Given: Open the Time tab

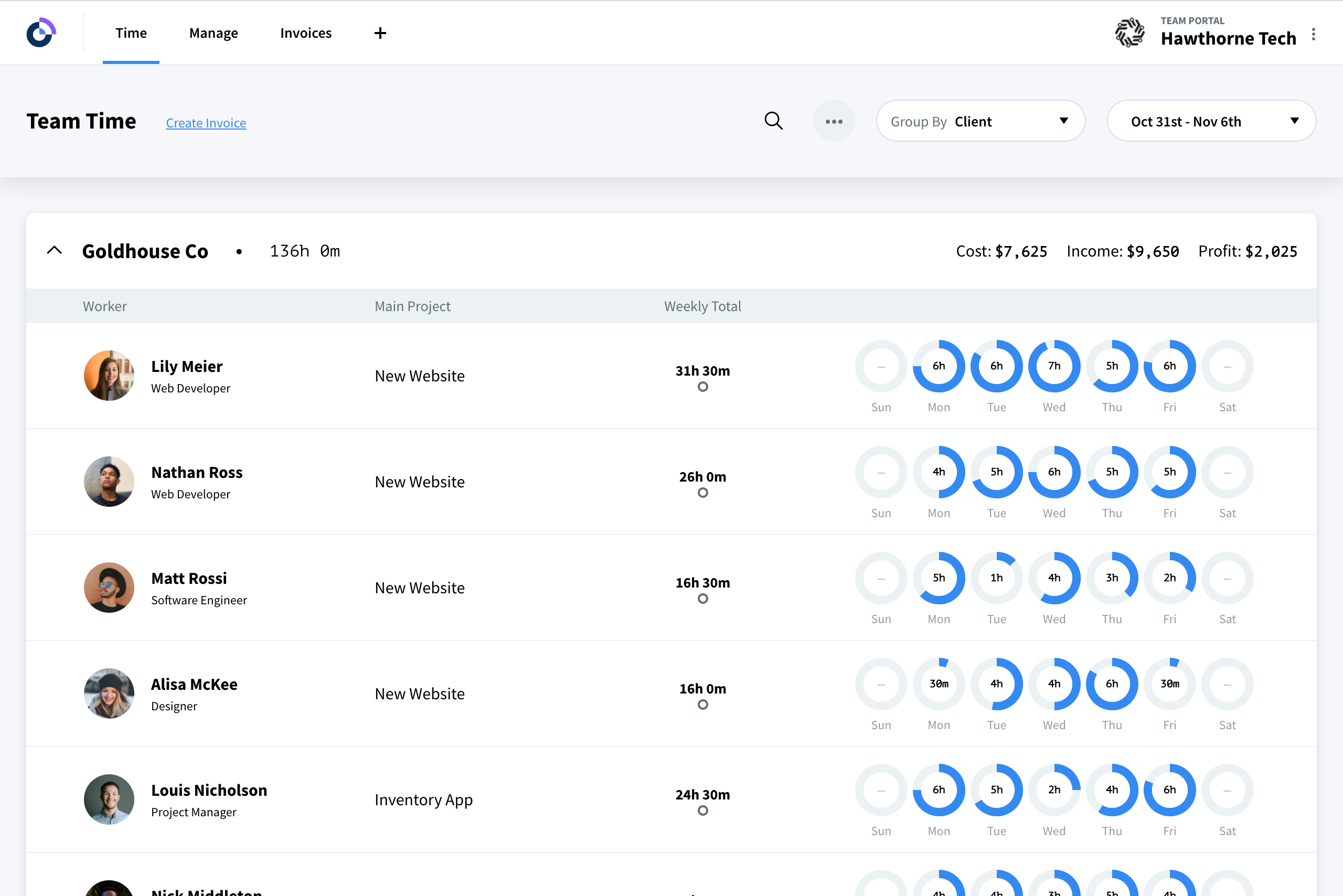Looking at the screenshot, I should point(131,33).
